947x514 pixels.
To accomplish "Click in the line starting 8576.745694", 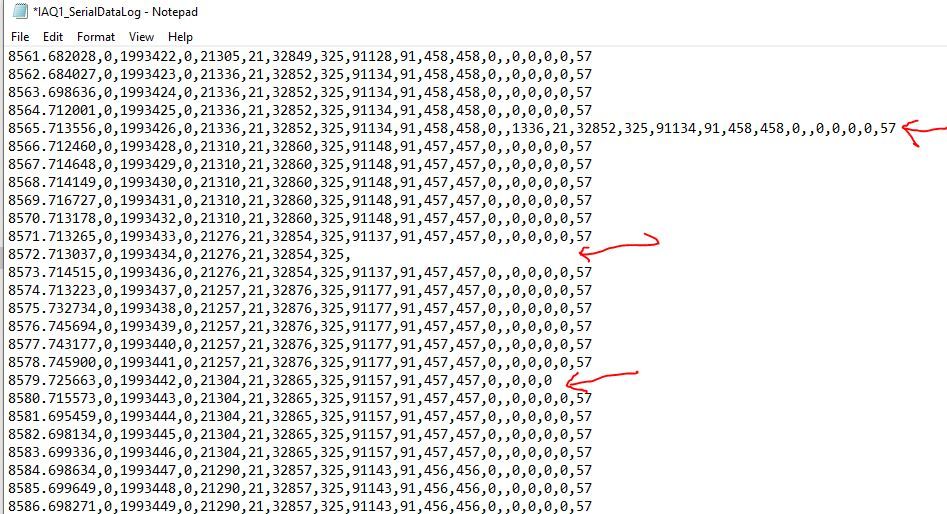I will click(300, 327).
